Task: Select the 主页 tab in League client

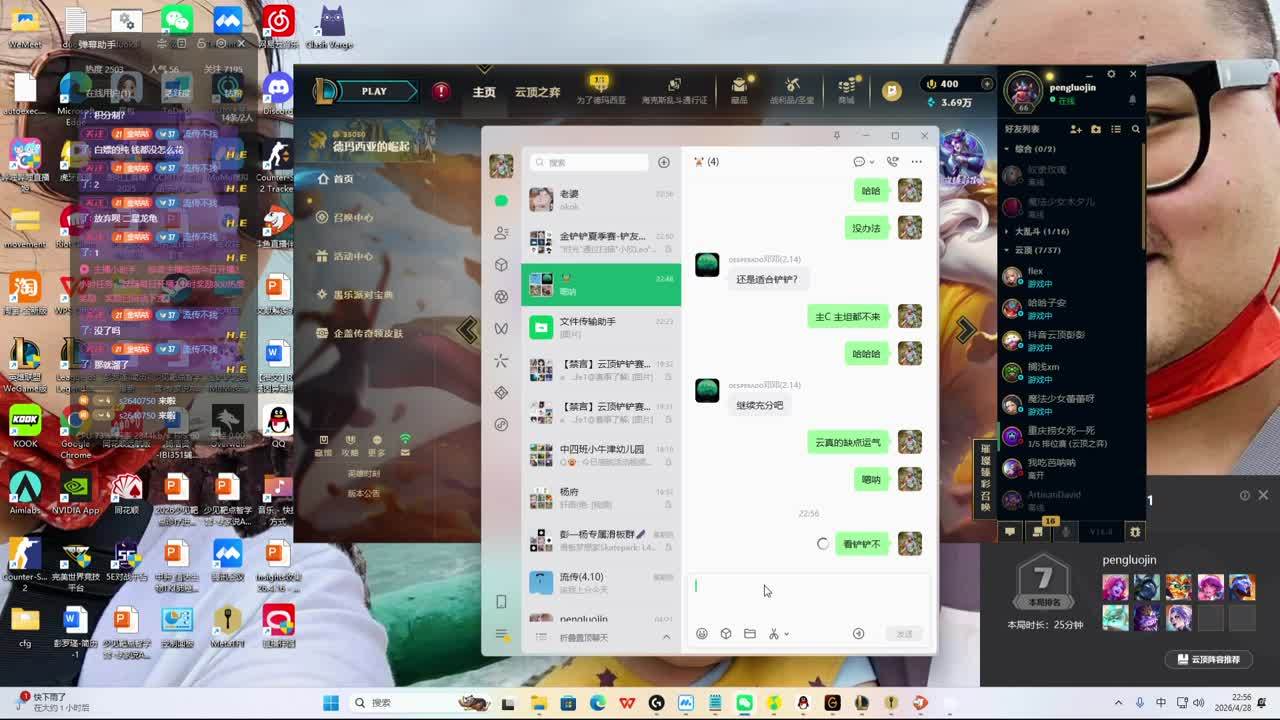Action: pyautogui.click(x=484, y=92)
